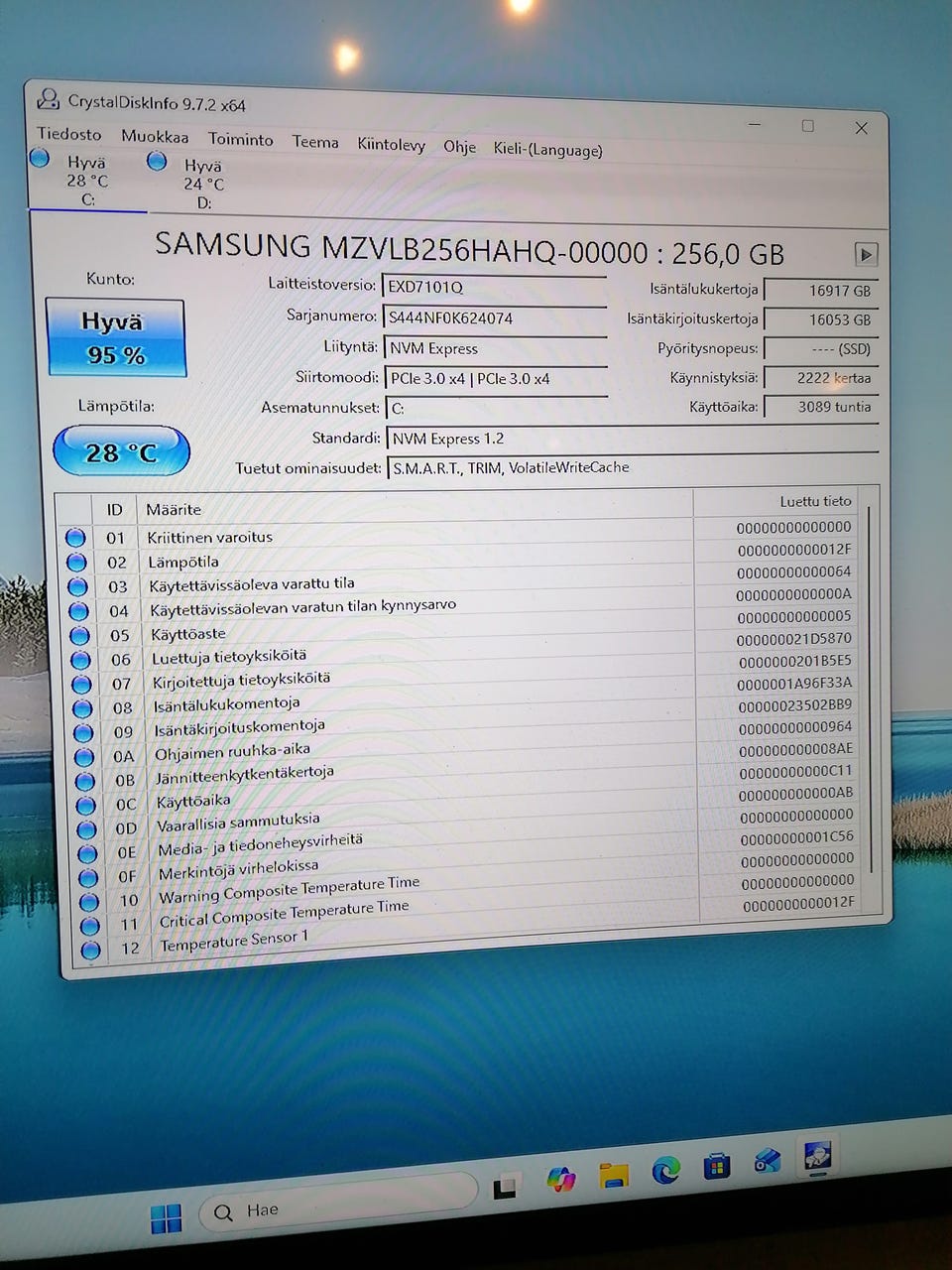
Task: Click status orb for Käyttöaika row 0C
Action: pyautogui.click(x=86, y=805)
